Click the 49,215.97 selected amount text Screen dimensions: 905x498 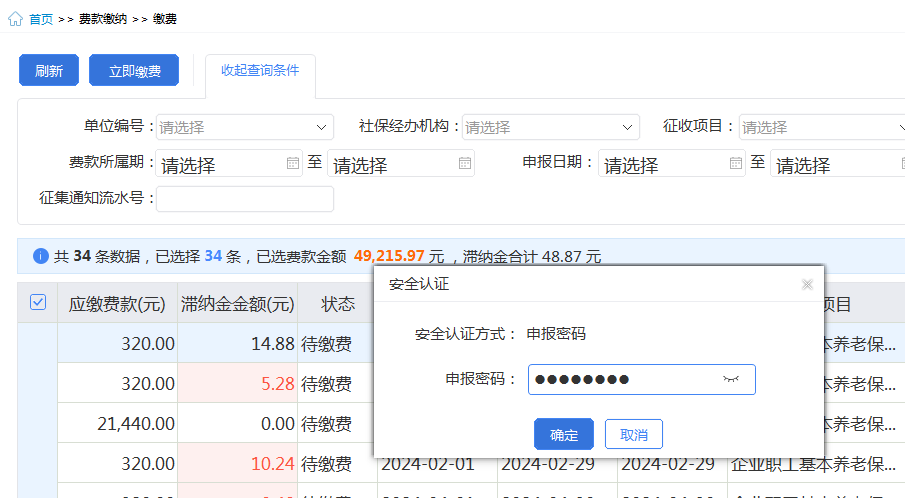389,256
